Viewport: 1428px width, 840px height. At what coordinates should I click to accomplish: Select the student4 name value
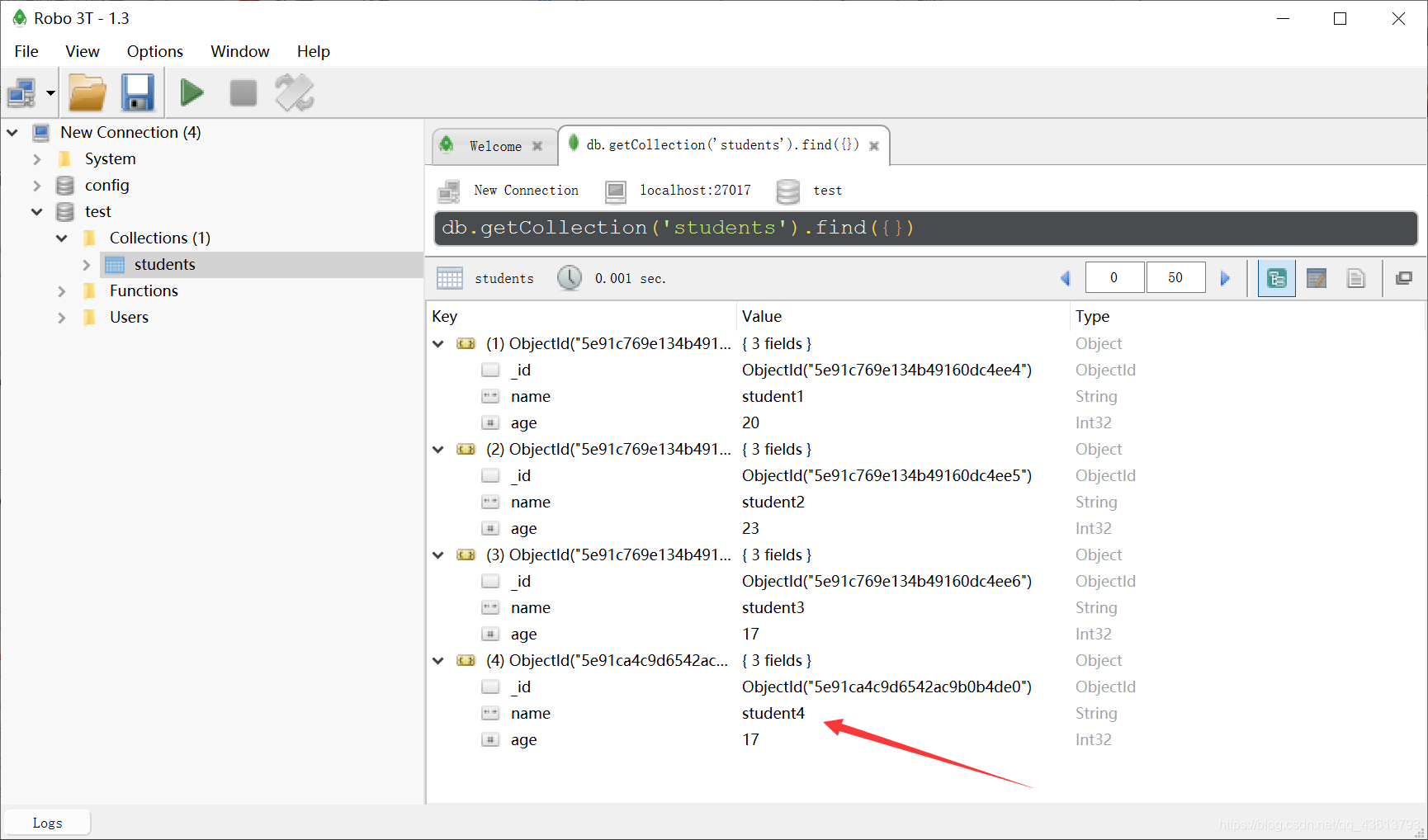773,713
